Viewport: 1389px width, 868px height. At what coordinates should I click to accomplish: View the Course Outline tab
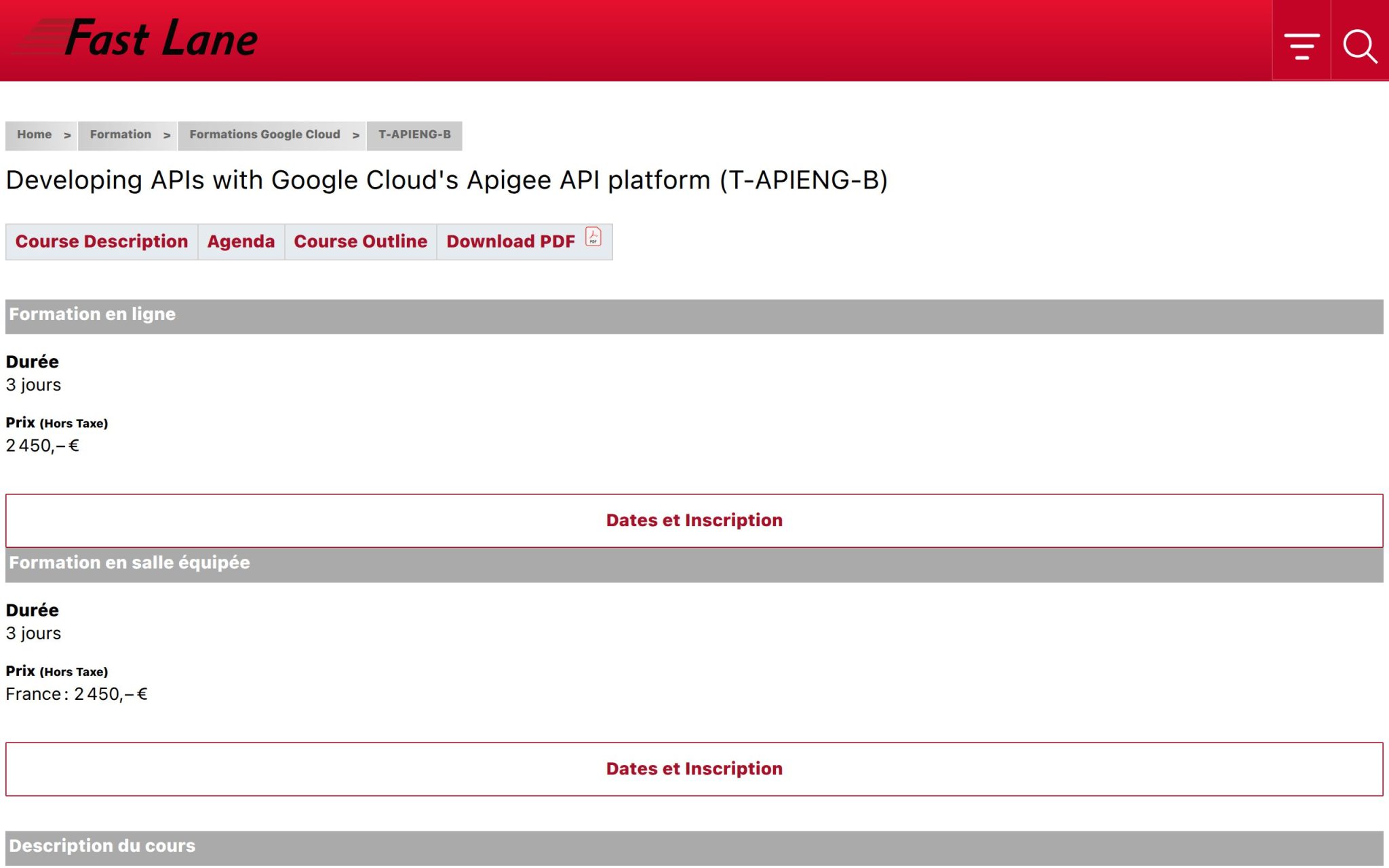(360, 241)
